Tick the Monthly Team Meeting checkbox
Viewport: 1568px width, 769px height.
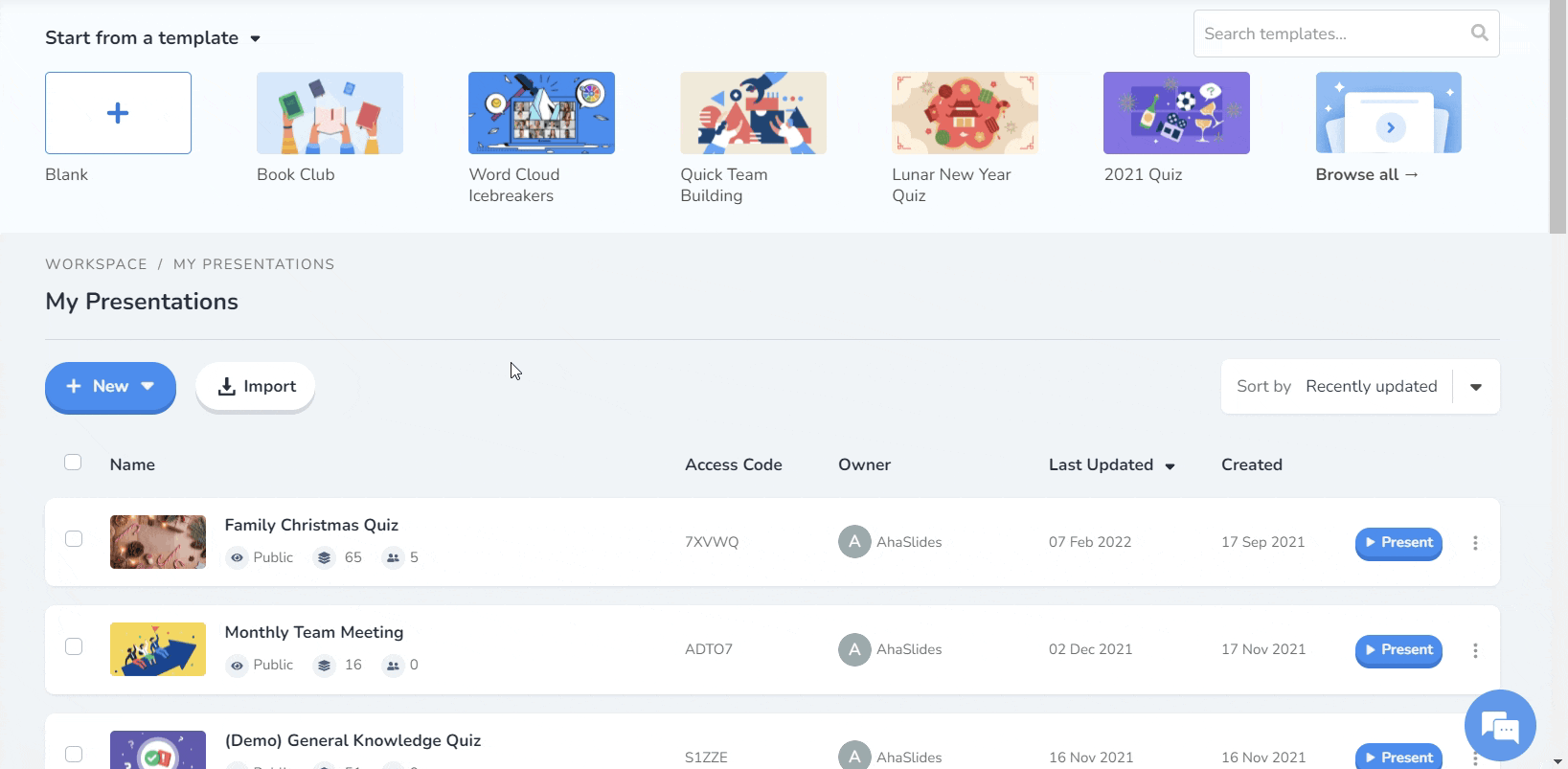(73, 646)
